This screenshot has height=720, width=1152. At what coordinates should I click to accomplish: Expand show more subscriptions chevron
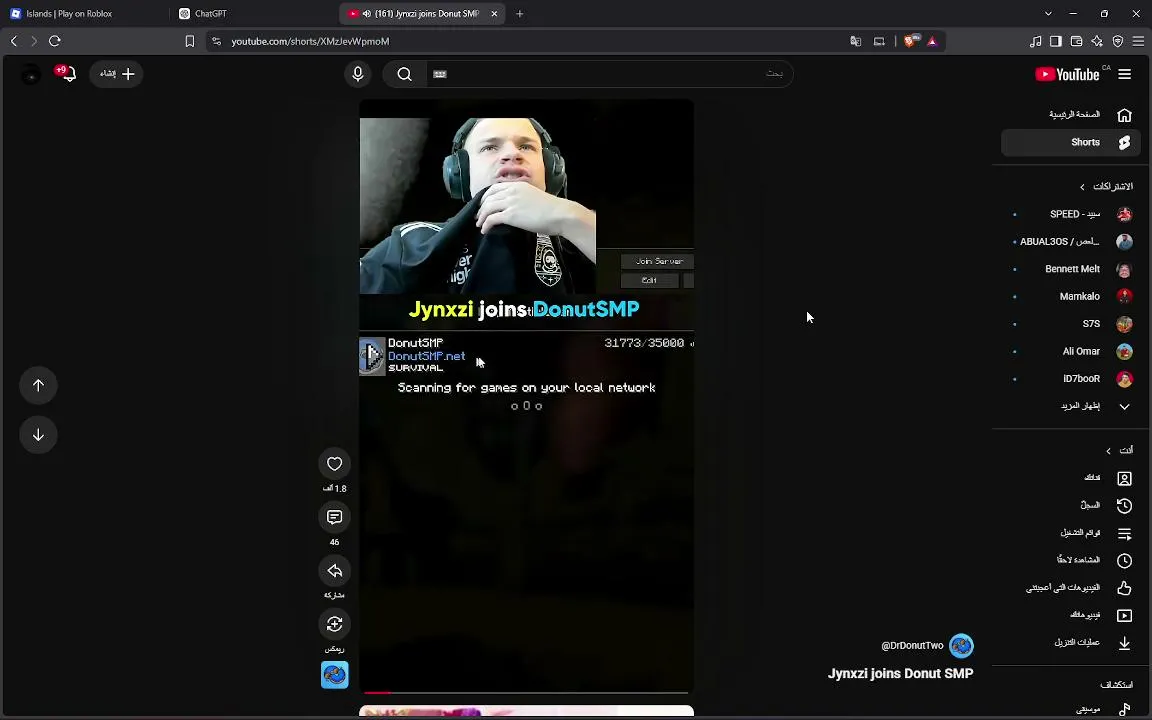1124,406
